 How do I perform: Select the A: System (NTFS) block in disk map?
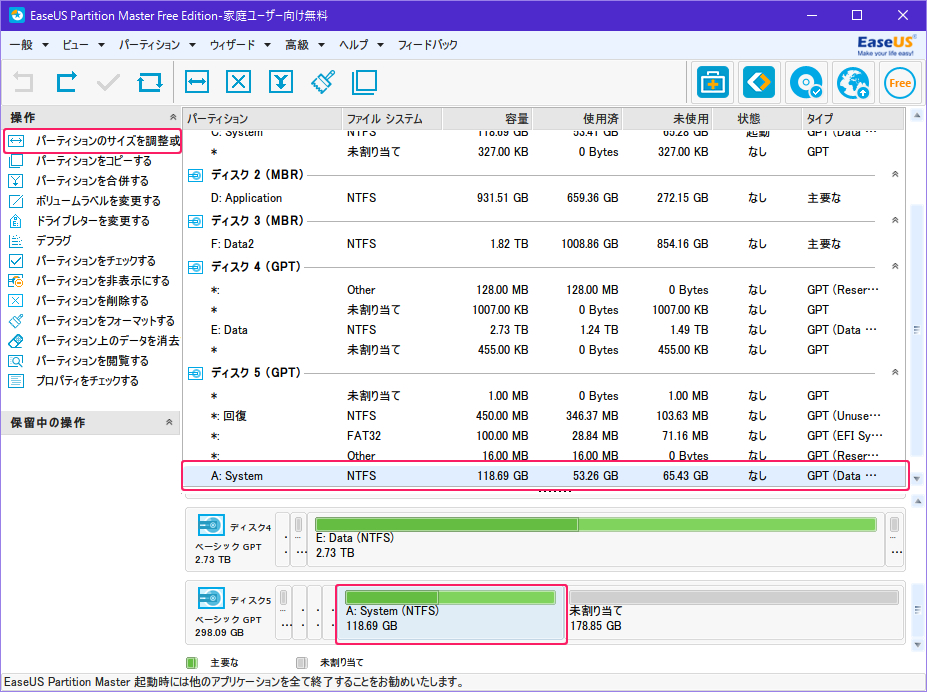click(x=452, y=613)
